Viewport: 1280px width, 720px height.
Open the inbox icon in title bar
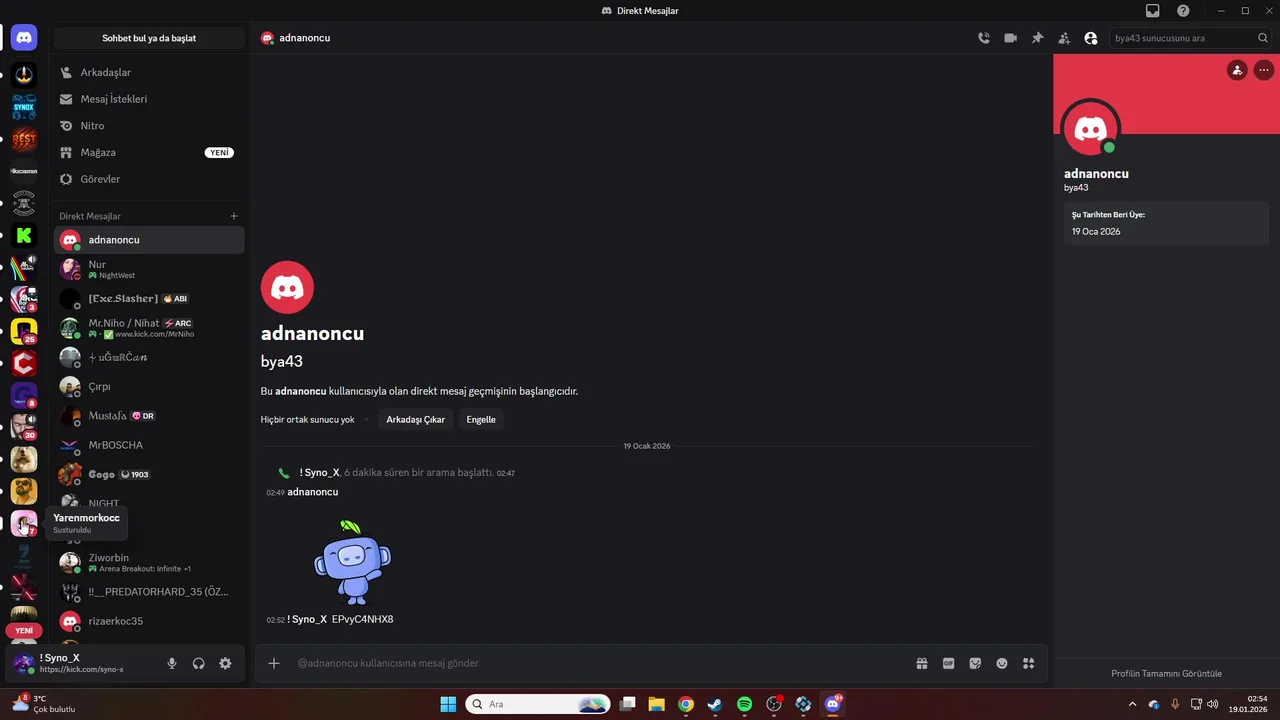pyautogui.click(x=1153, y=10)
